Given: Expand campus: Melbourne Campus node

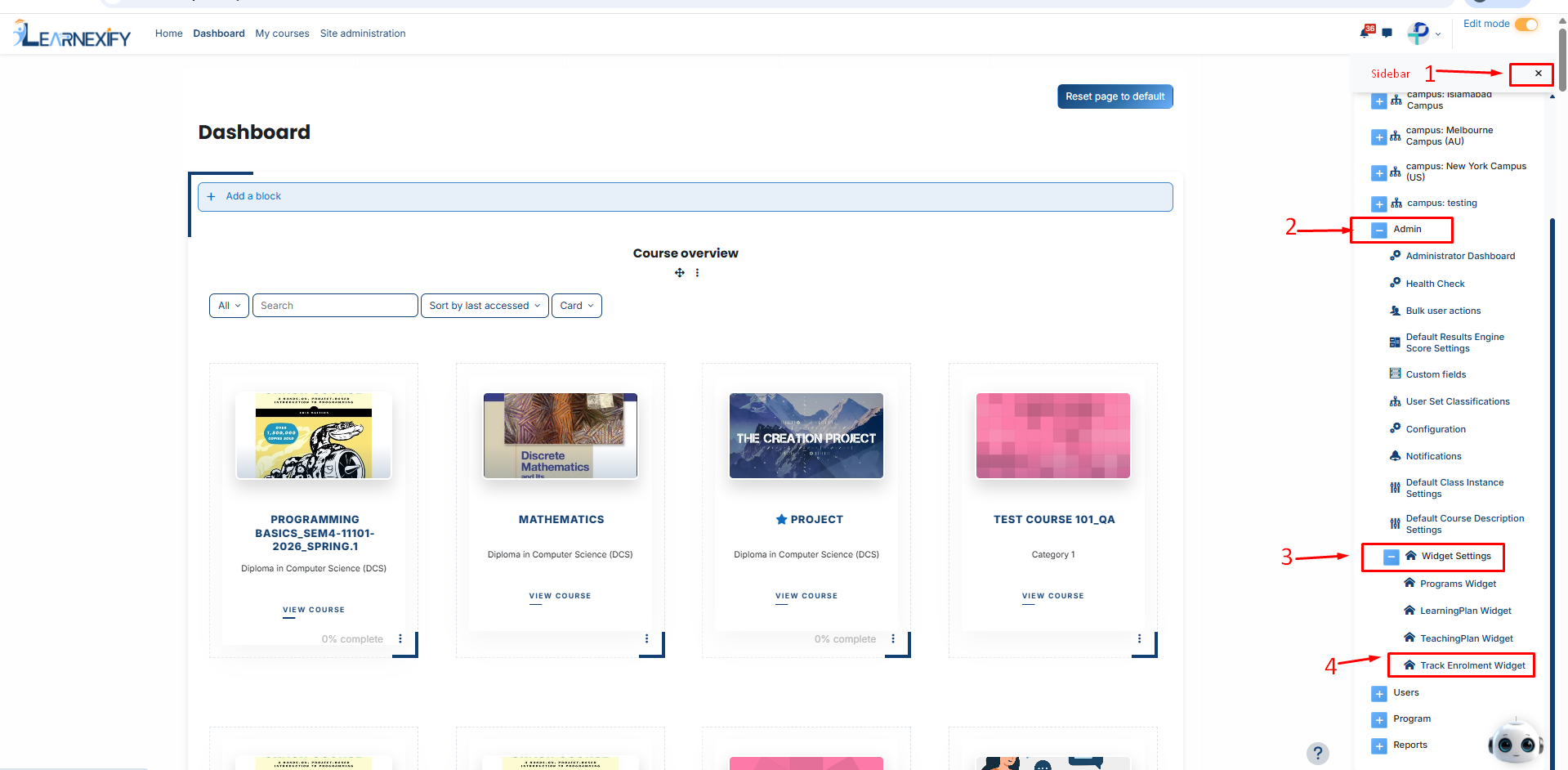Looking at the screenshot, I should [x=1379, y=137].
